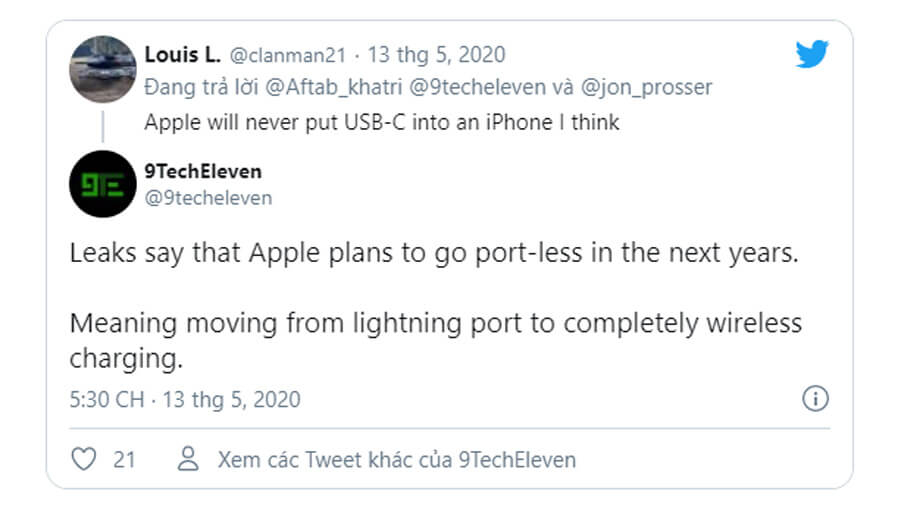This screenshot has width=900, height=506.
Task: Open 9TechEleven's green logo avatar
Action: (x=102, y=184)
